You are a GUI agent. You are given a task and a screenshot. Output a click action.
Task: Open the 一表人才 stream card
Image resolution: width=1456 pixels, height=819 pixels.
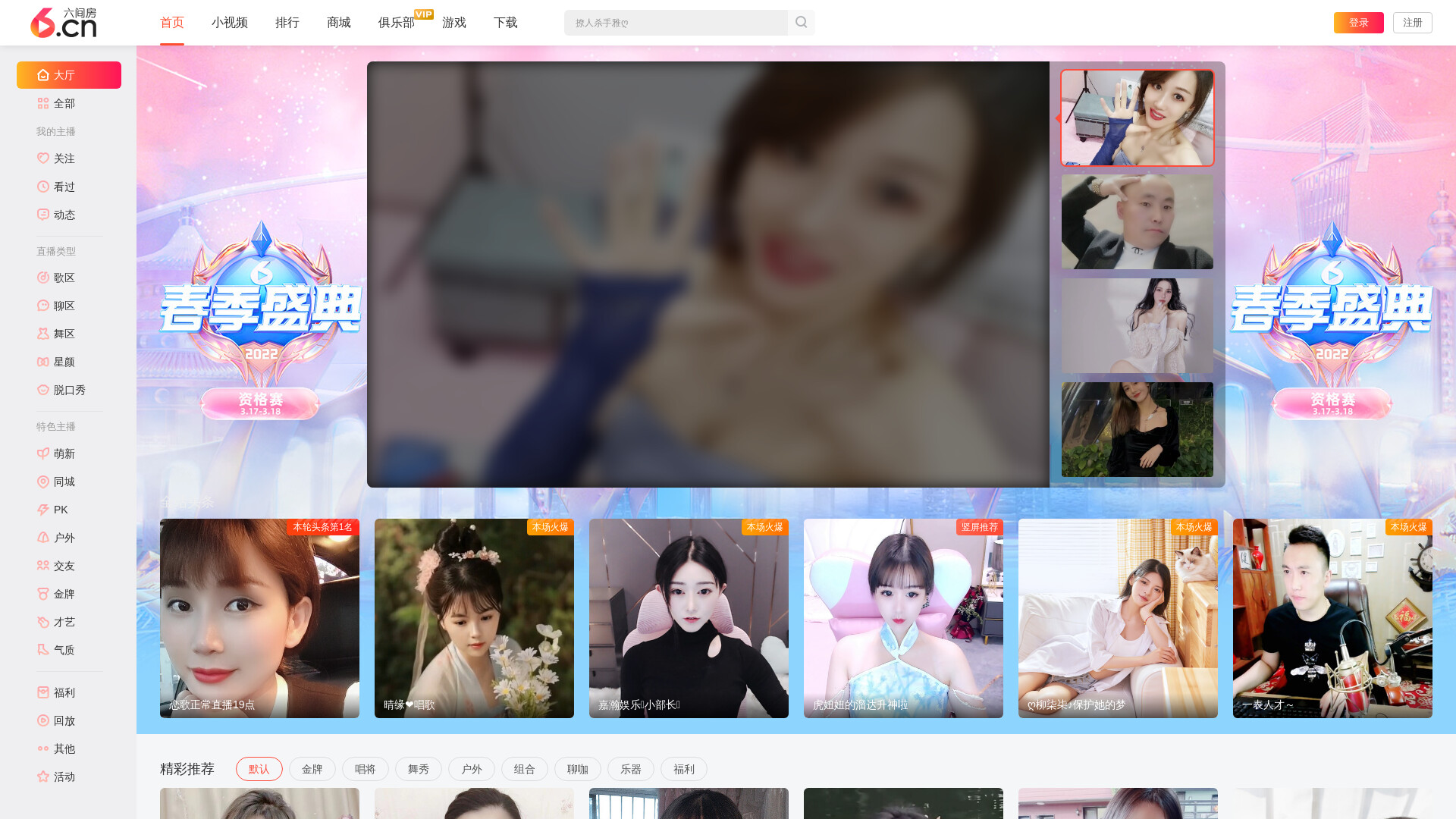pyautogui.click(x=1332, y=618)
